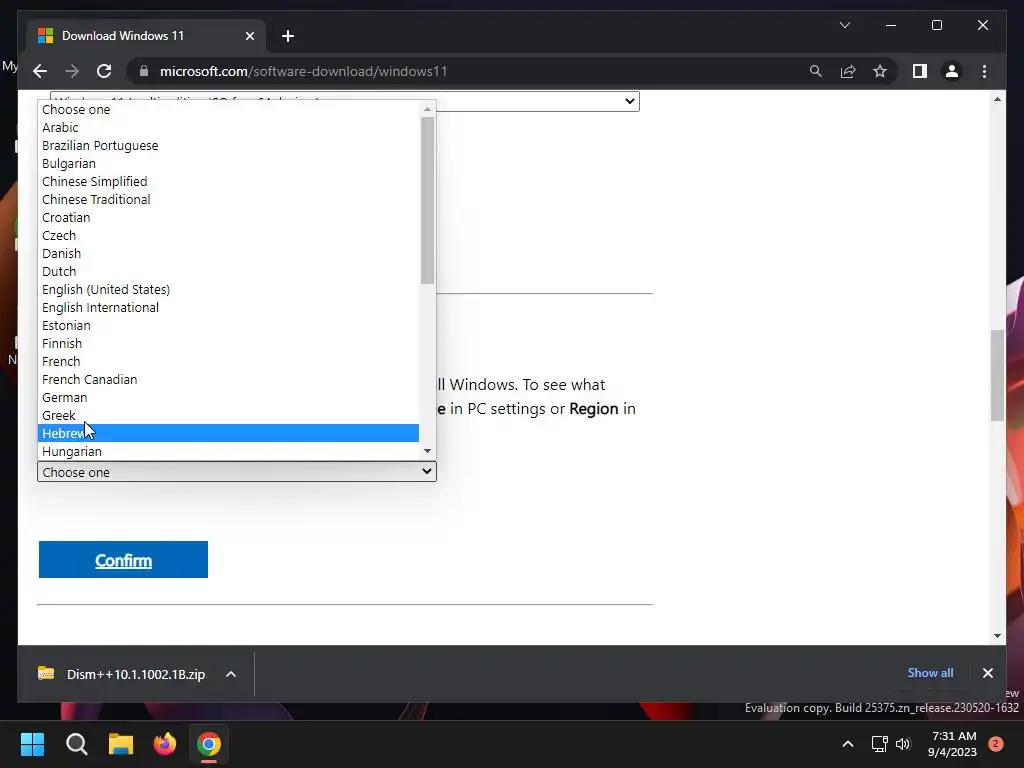Open notification badge with 2 alerts
This screenshot has width=1024, height=768.
996,743
